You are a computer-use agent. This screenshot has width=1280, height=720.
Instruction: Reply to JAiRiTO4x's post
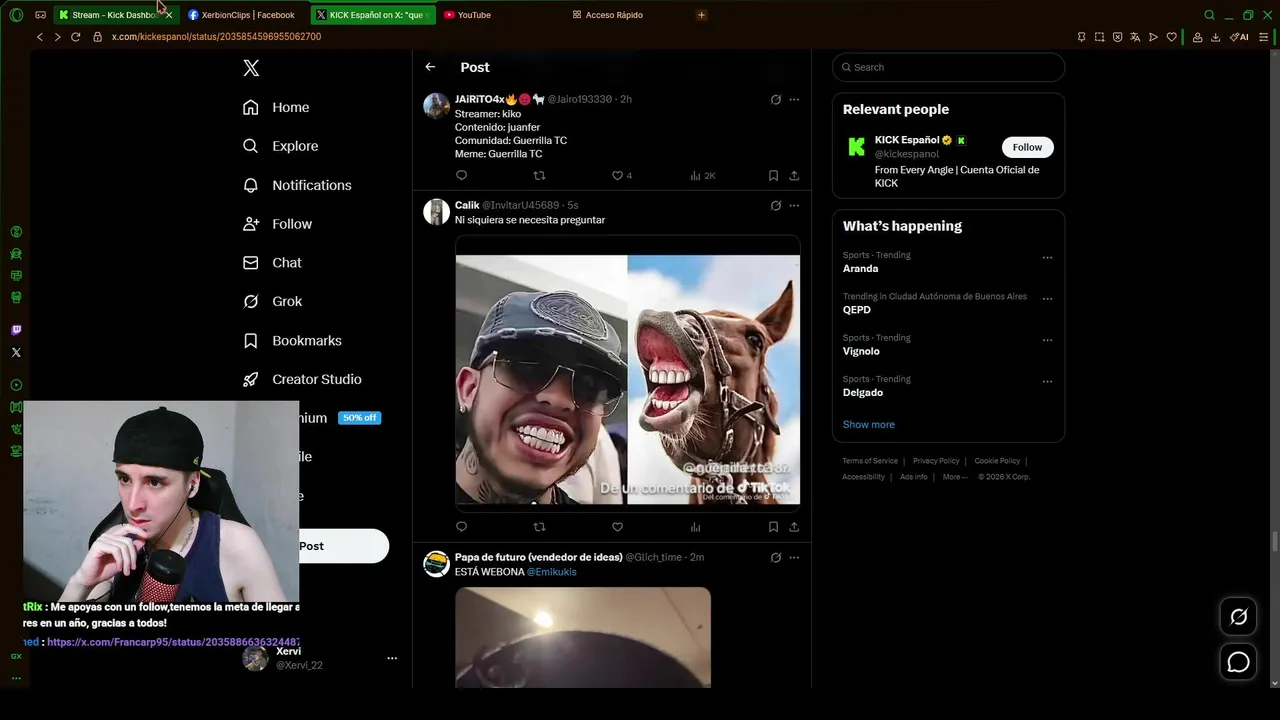pyautogui.click(x=461, y=175)
